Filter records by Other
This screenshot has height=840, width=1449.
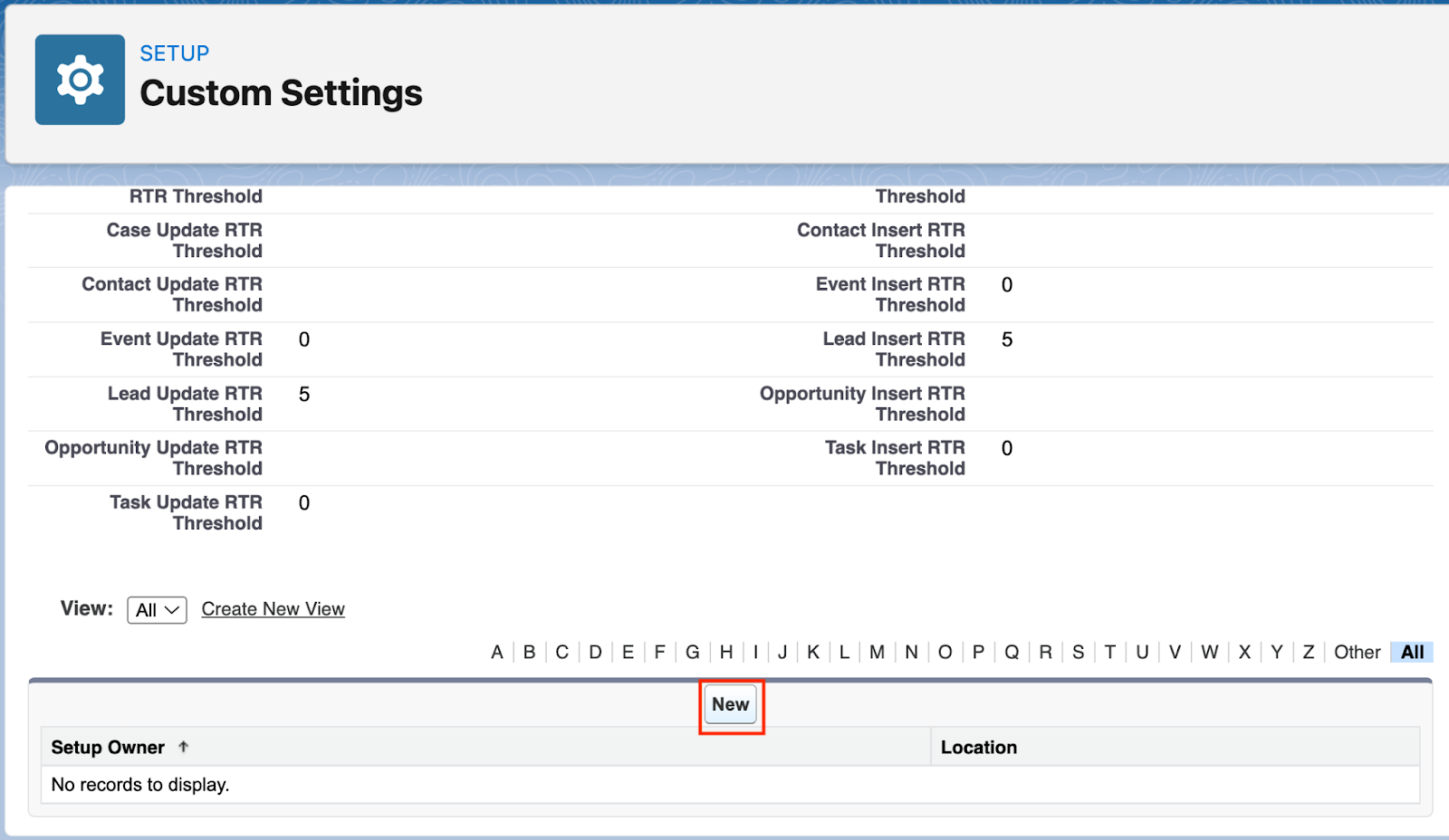(1357, 652)
